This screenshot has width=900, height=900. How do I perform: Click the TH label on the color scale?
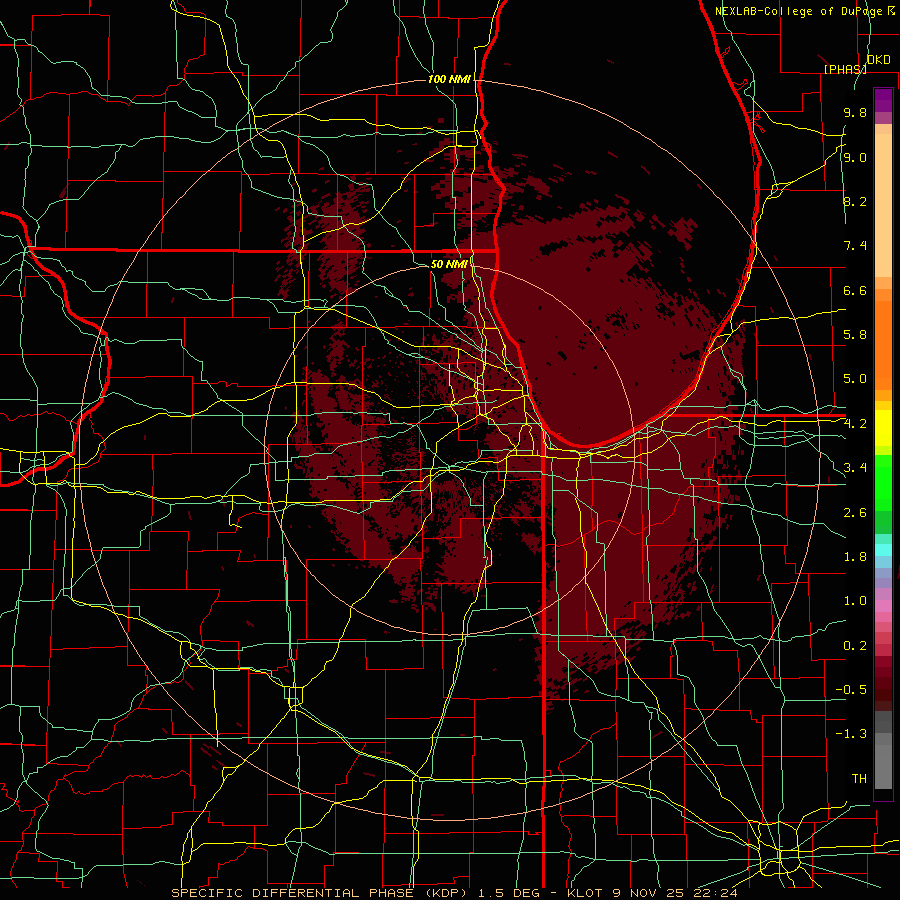pyautogui.click(x=859, y=779)
